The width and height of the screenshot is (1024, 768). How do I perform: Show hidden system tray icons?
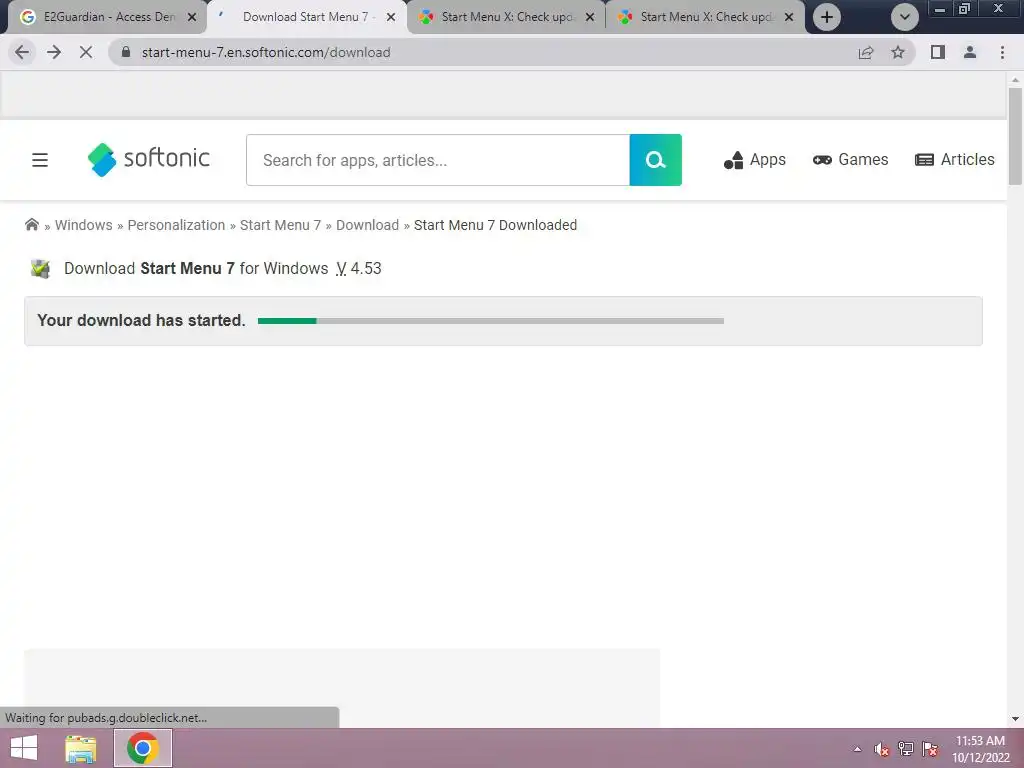click(857, 749)
